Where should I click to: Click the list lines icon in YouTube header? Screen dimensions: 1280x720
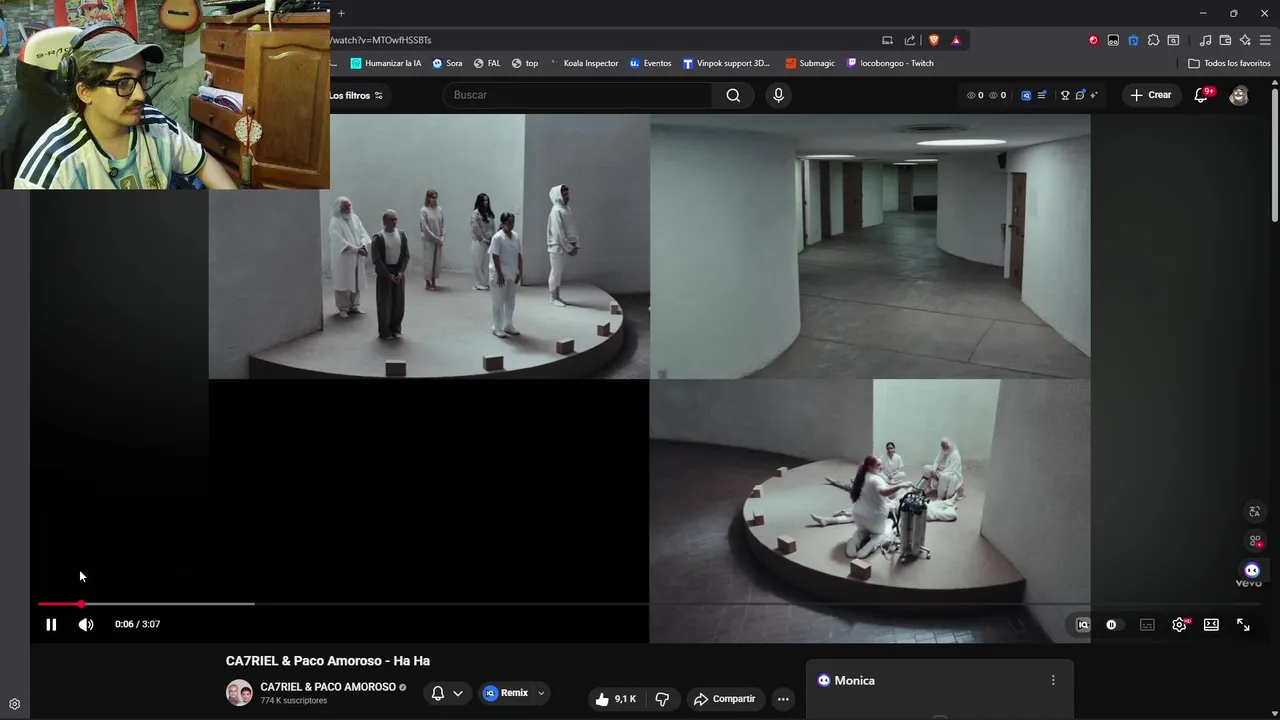click(x=1042, y=95)
